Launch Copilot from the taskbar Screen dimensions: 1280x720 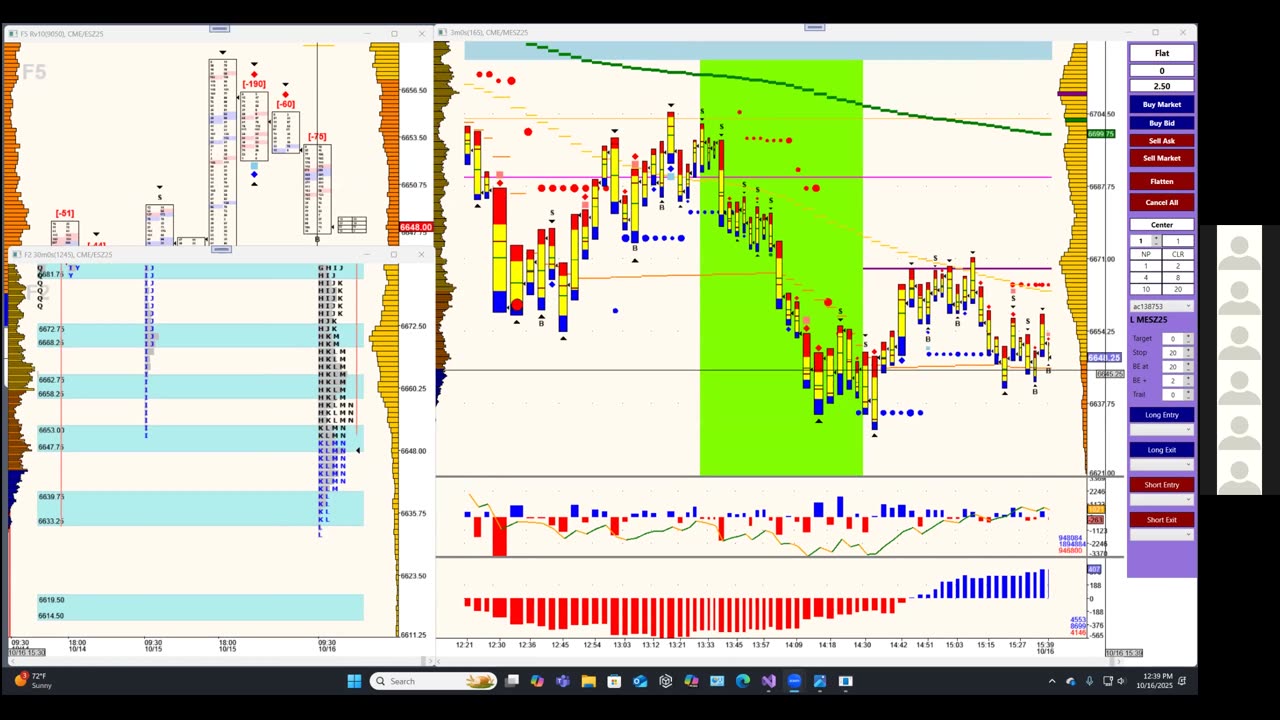(537, 681)
